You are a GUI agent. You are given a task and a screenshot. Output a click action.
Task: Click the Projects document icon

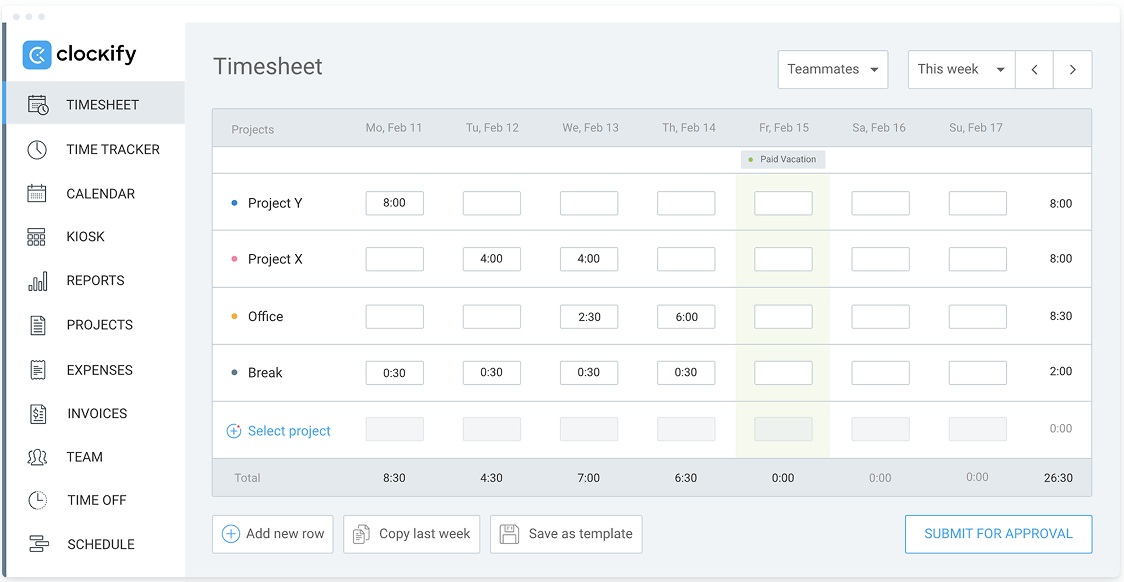pos(36,324)
